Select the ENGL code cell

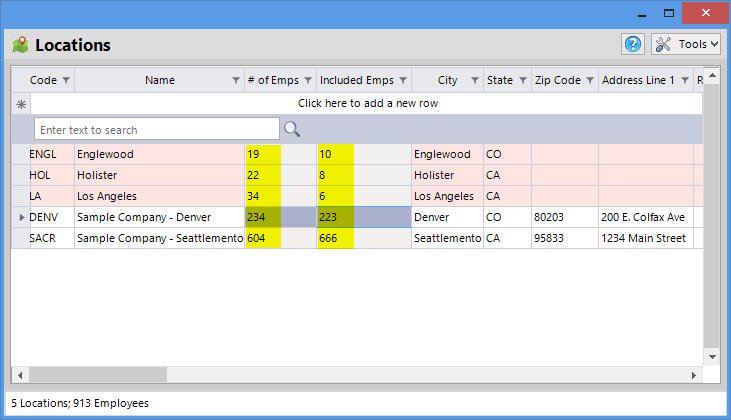(52, 154)
